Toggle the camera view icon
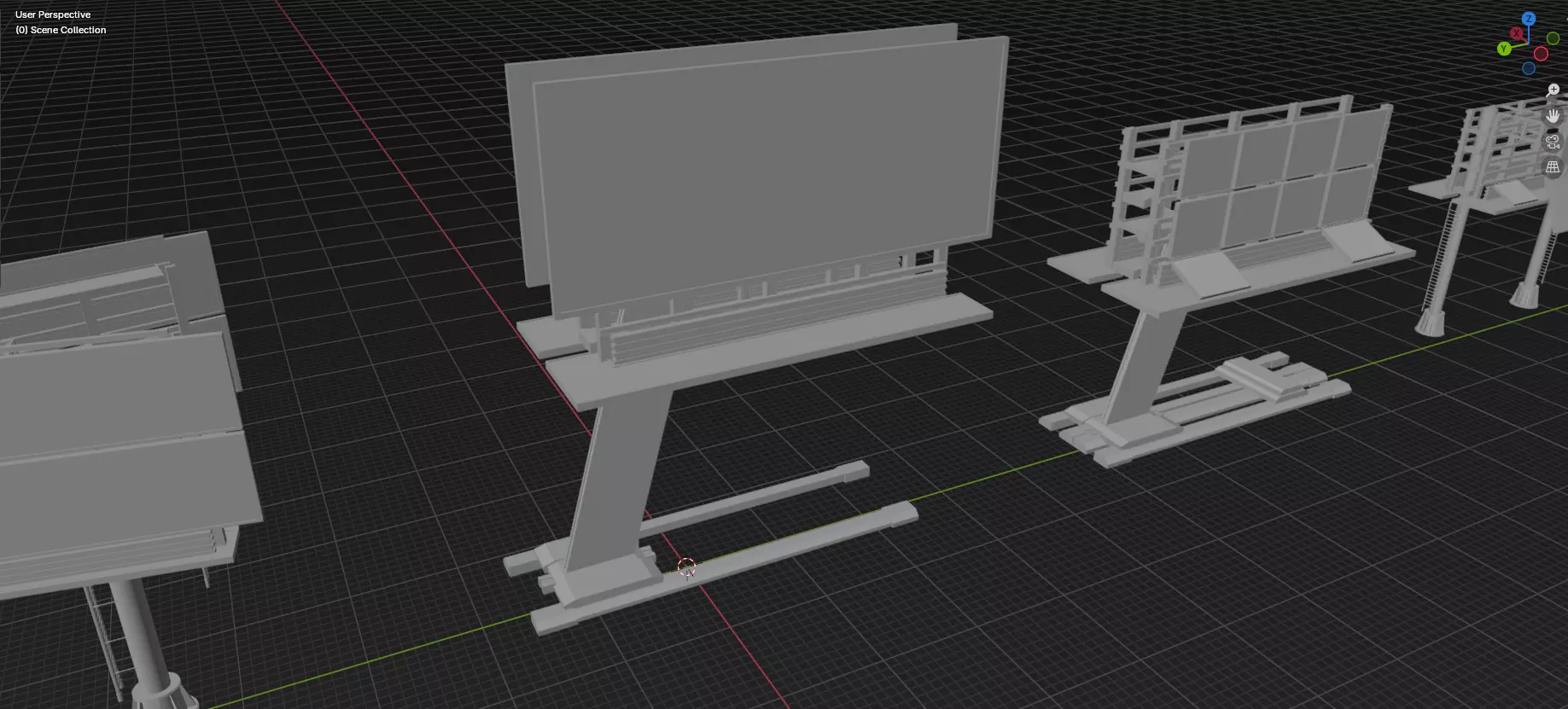The width and height of the screenshot is (1568, 709). point(1553,142)
